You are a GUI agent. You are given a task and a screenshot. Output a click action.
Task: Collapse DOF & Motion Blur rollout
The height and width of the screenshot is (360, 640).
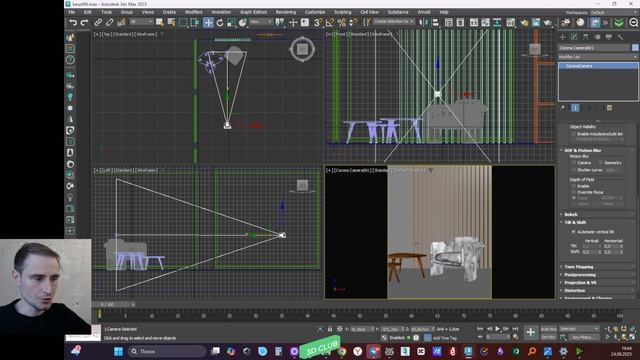pyautogui.click(x=582, y=150)
